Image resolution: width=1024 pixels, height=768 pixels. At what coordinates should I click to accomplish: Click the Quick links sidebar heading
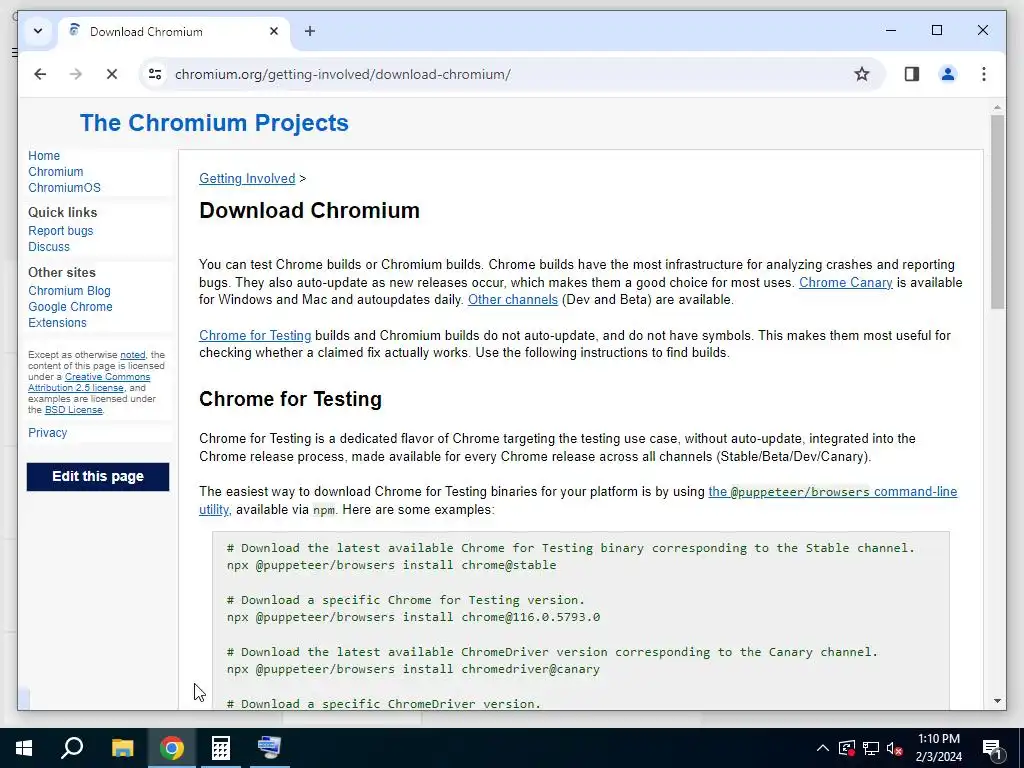point(63,212)
